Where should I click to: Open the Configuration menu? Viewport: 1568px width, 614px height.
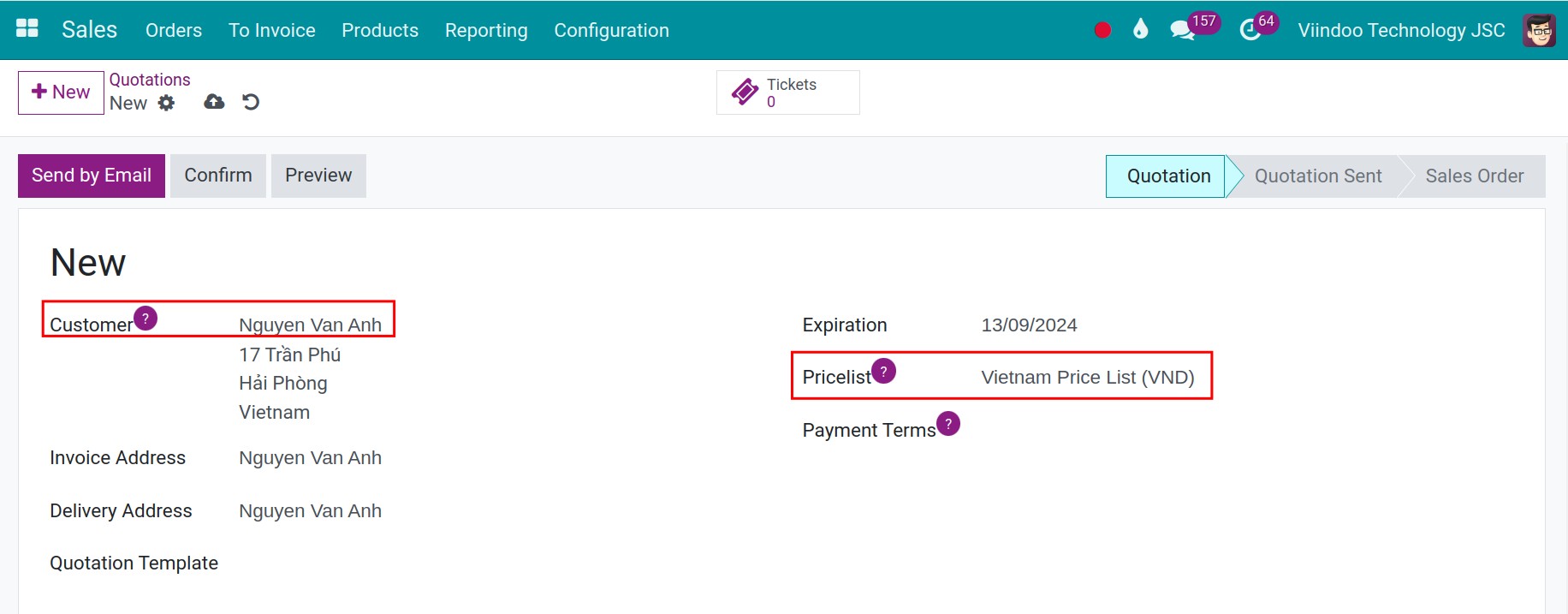coord(612,30)
